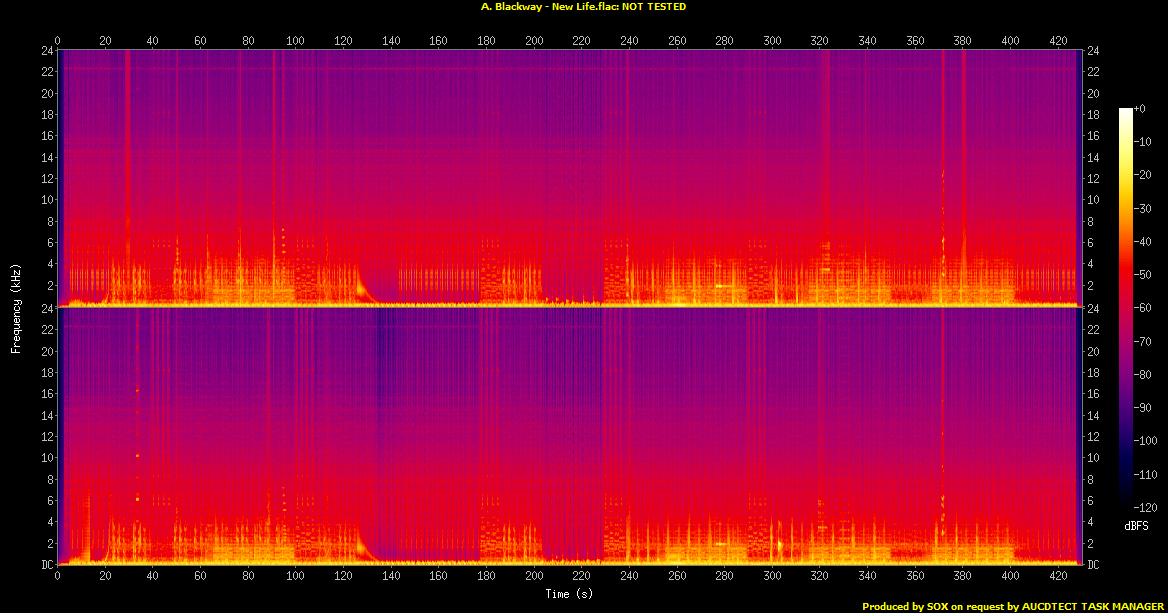Click the "Frequency (kHz)" axis label
Screen dimensions: 1168x613
16,308
